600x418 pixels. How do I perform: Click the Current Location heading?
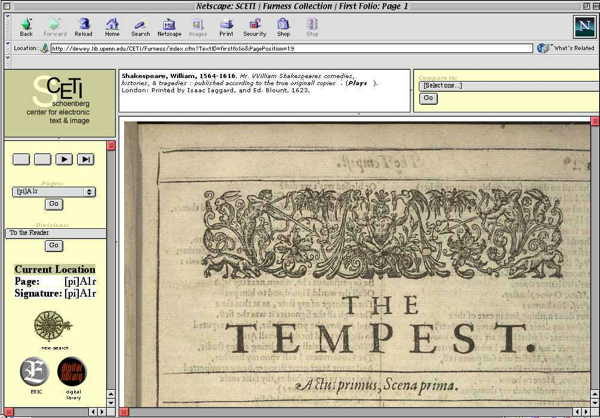pos(55,269)
